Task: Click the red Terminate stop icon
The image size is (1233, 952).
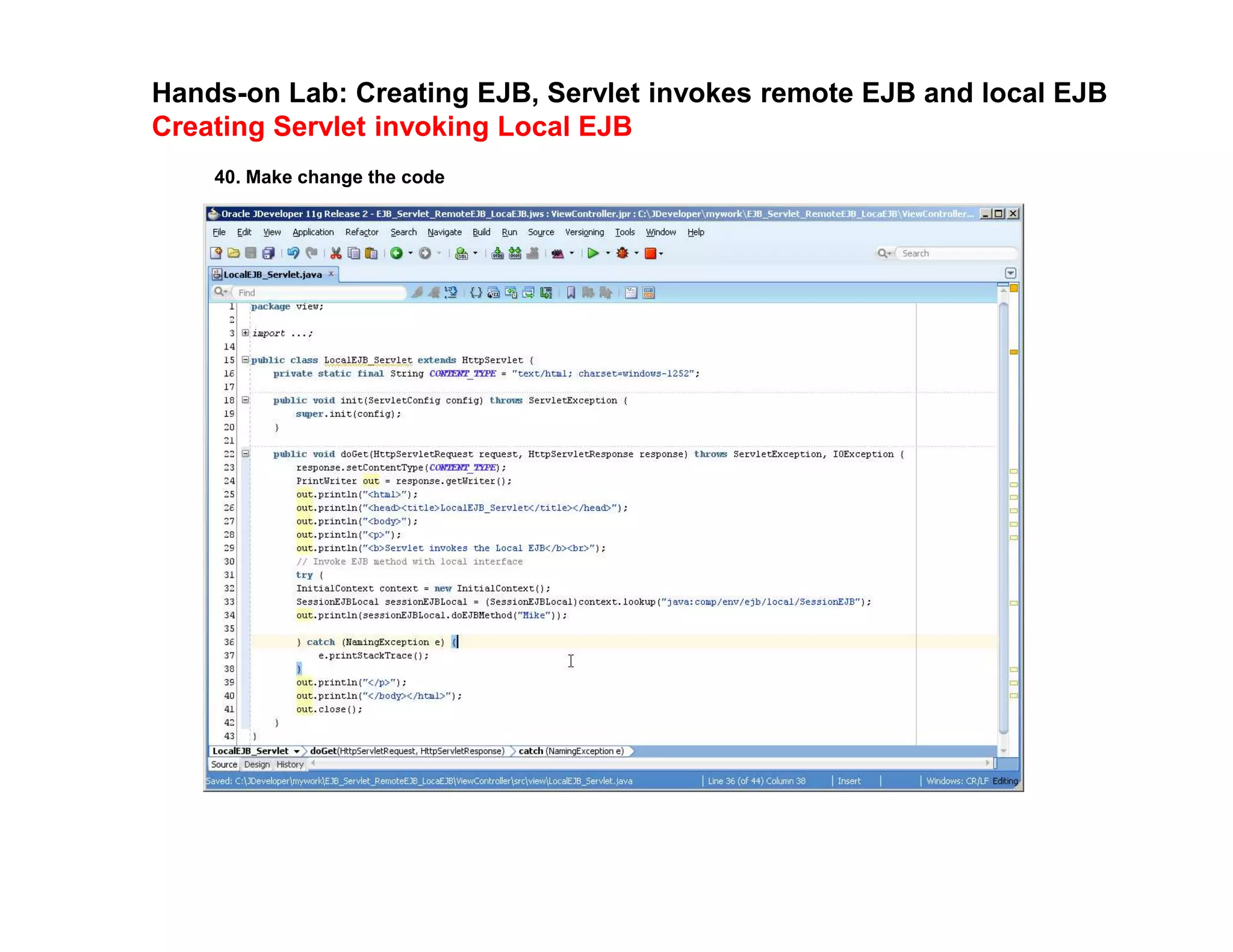Action: [x=650, y=253]
